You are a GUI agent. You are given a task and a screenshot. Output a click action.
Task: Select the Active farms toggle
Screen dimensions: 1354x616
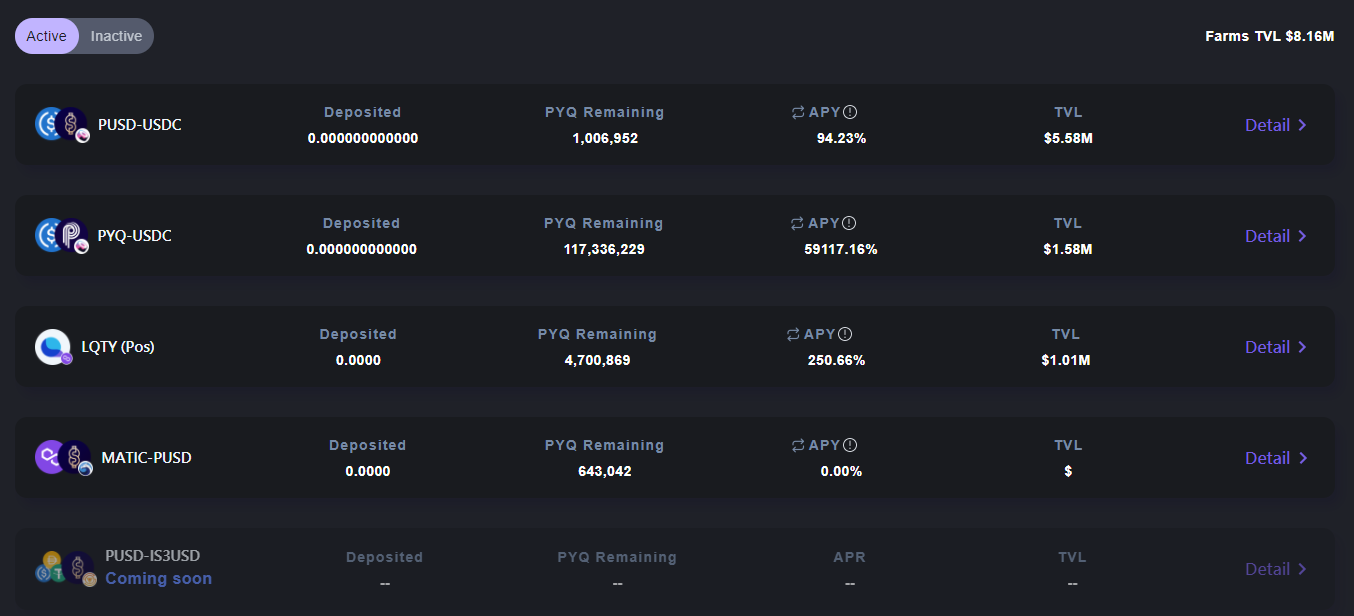[x=46, y=36]
